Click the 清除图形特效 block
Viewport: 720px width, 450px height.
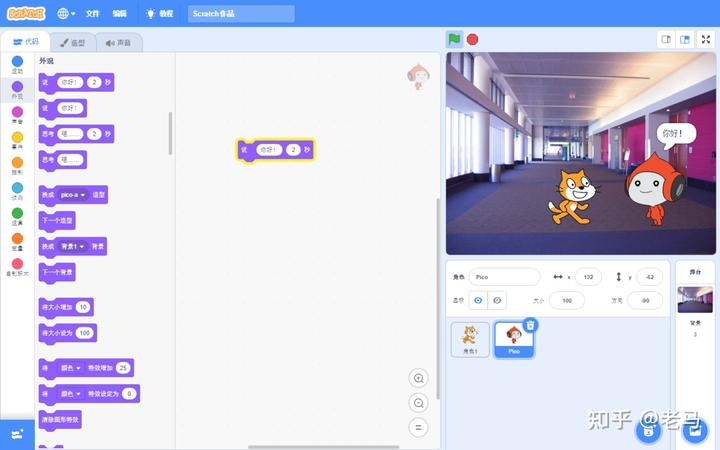point(60,420)
